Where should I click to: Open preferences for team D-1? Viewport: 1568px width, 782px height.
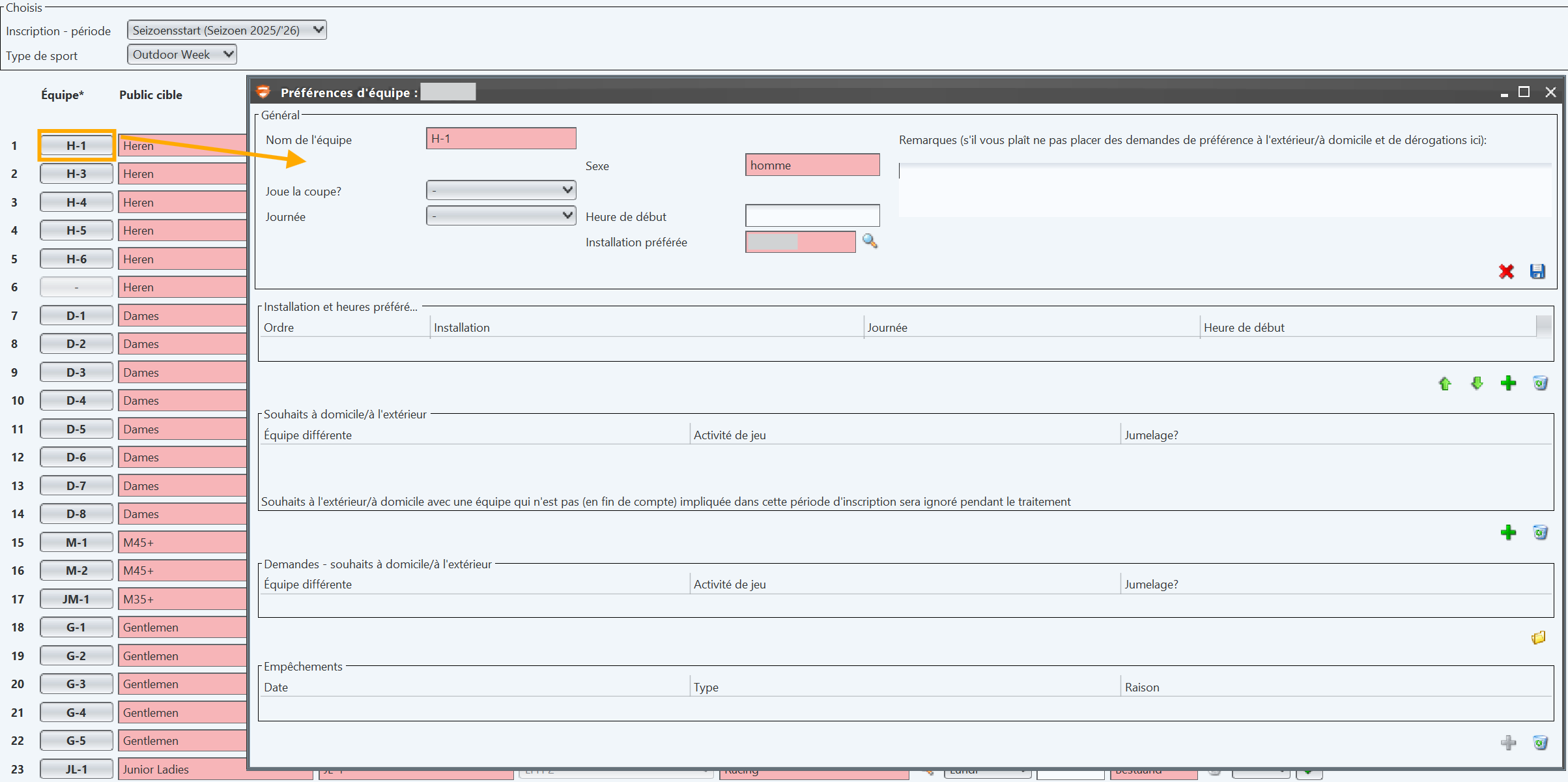(76, 315)
